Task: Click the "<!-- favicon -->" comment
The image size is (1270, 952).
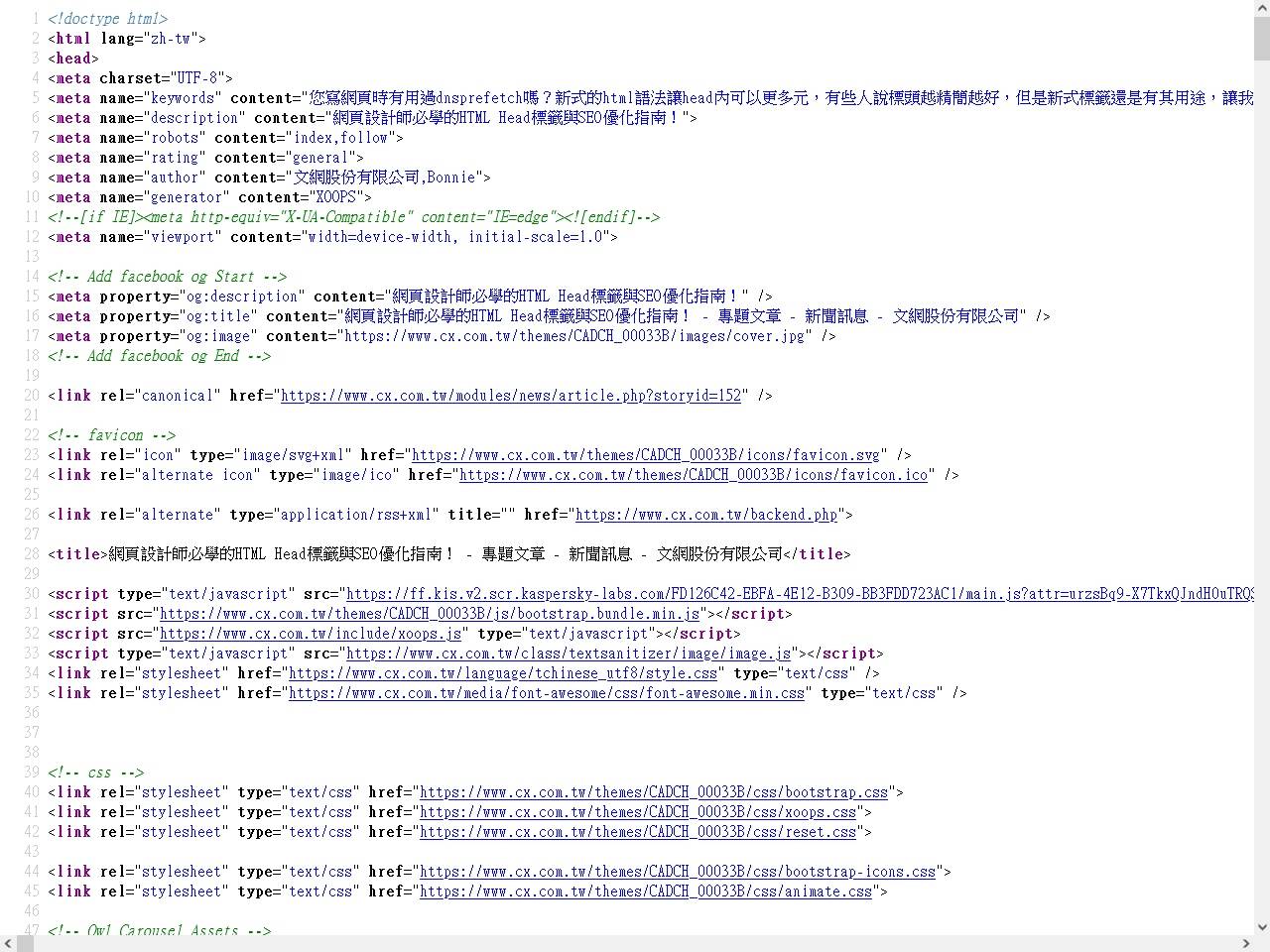Action: [x=111, y=435]
